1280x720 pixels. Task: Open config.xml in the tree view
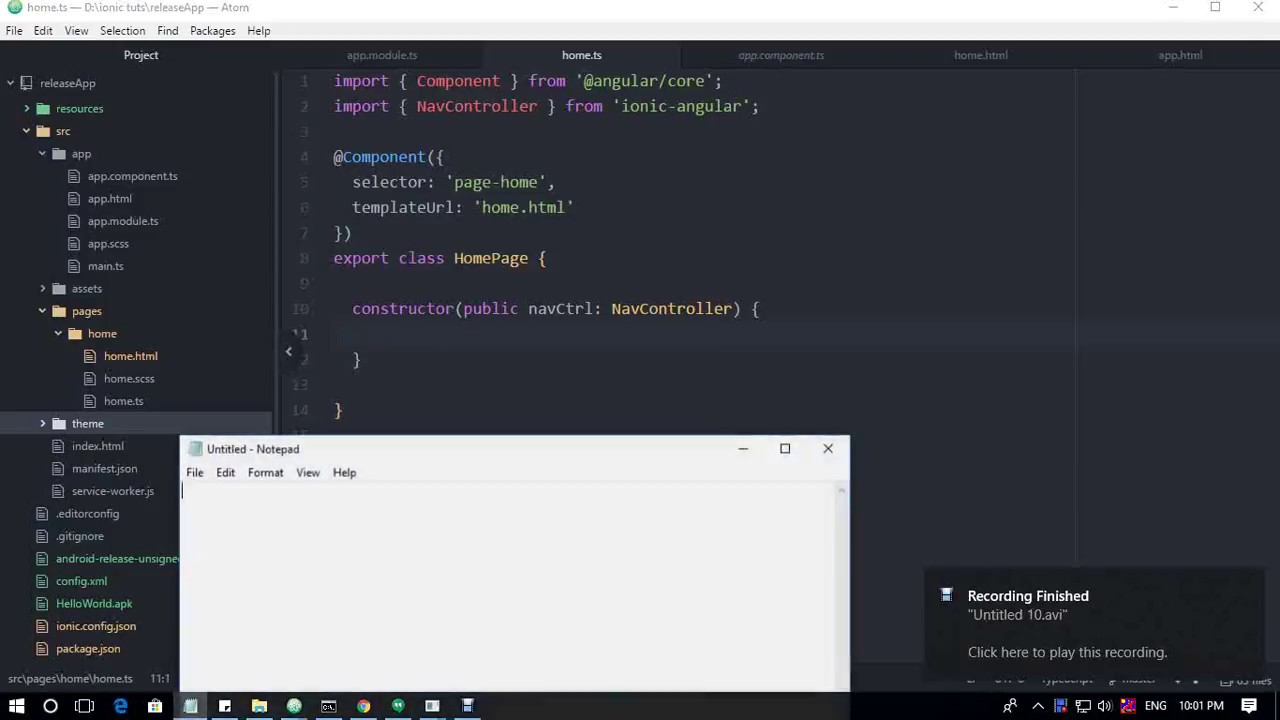tap(81, 581)
